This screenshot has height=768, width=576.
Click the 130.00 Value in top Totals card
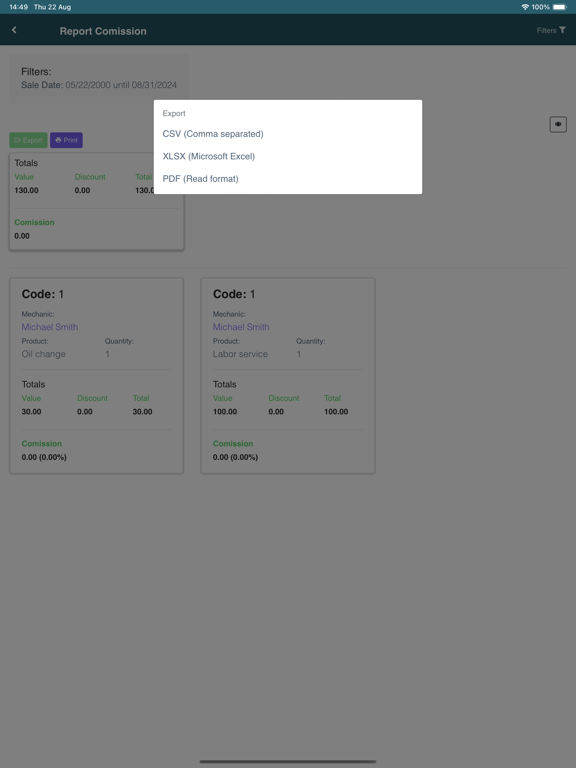tap(26, 190)
